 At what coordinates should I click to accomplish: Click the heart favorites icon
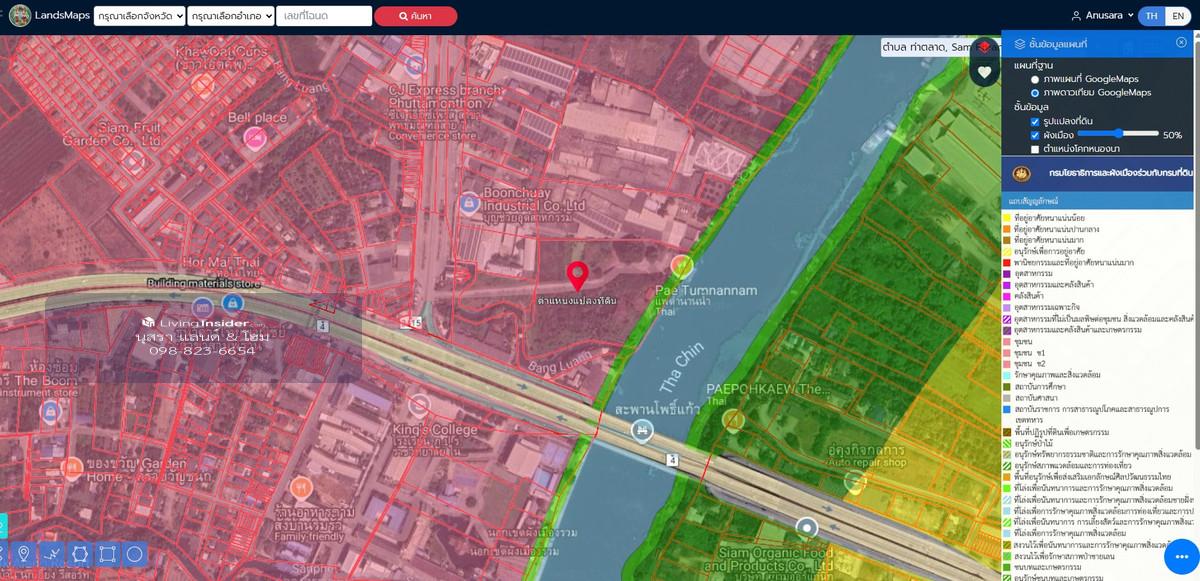[x=984, y=72]
